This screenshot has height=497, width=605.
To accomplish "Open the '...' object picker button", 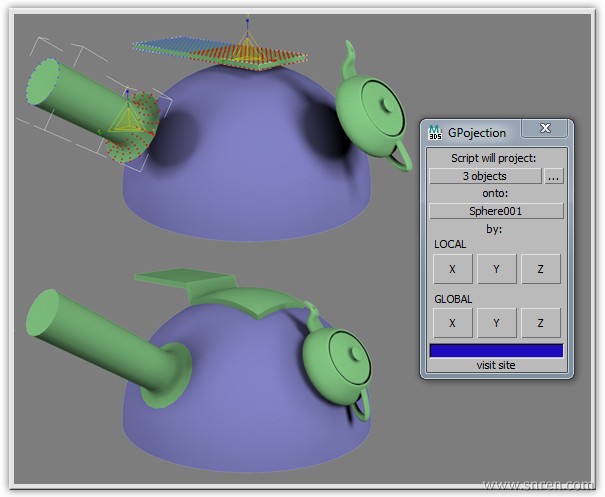I will [x=554, y=176].
